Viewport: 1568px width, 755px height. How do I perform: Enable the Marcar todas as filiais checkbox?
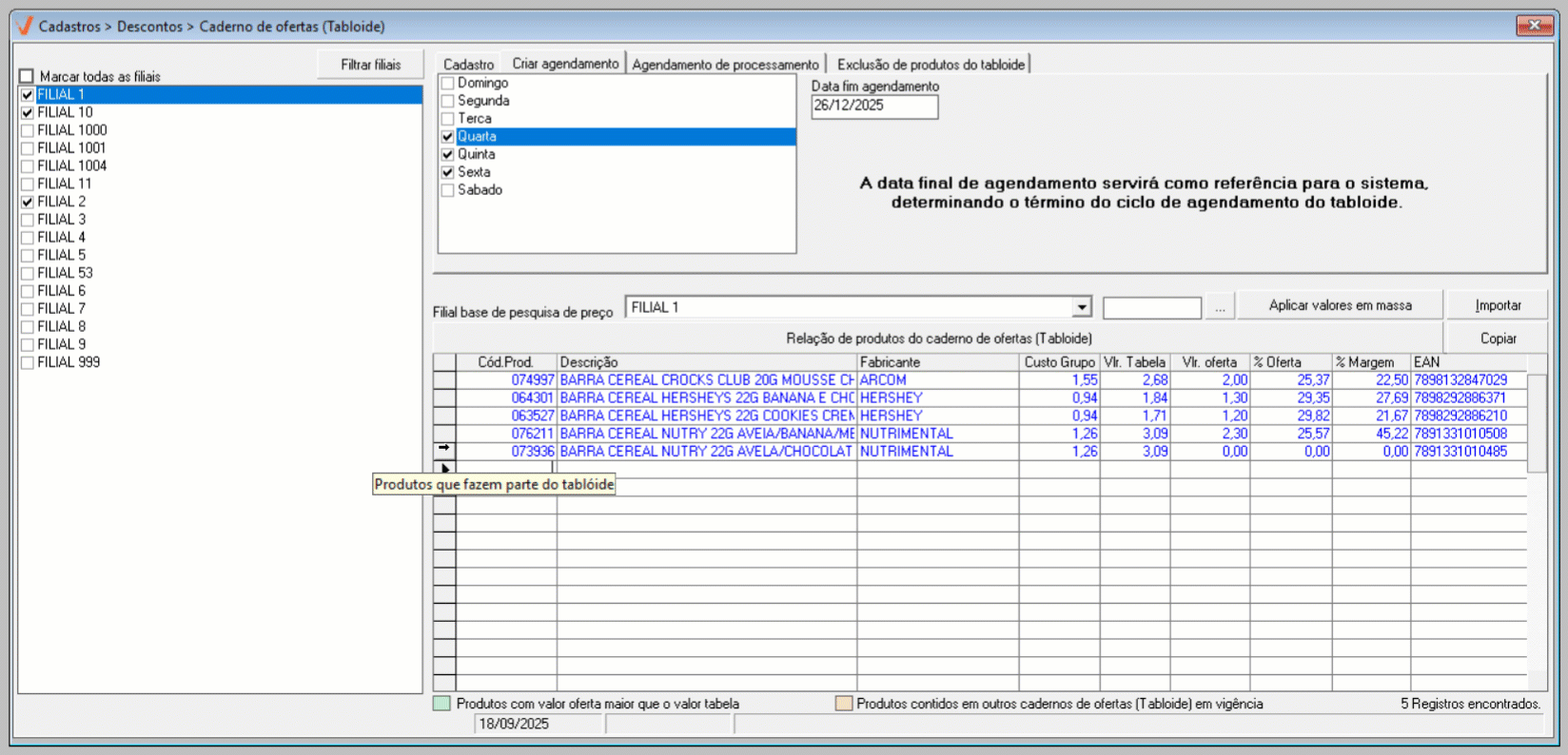(x=27, y=76)
